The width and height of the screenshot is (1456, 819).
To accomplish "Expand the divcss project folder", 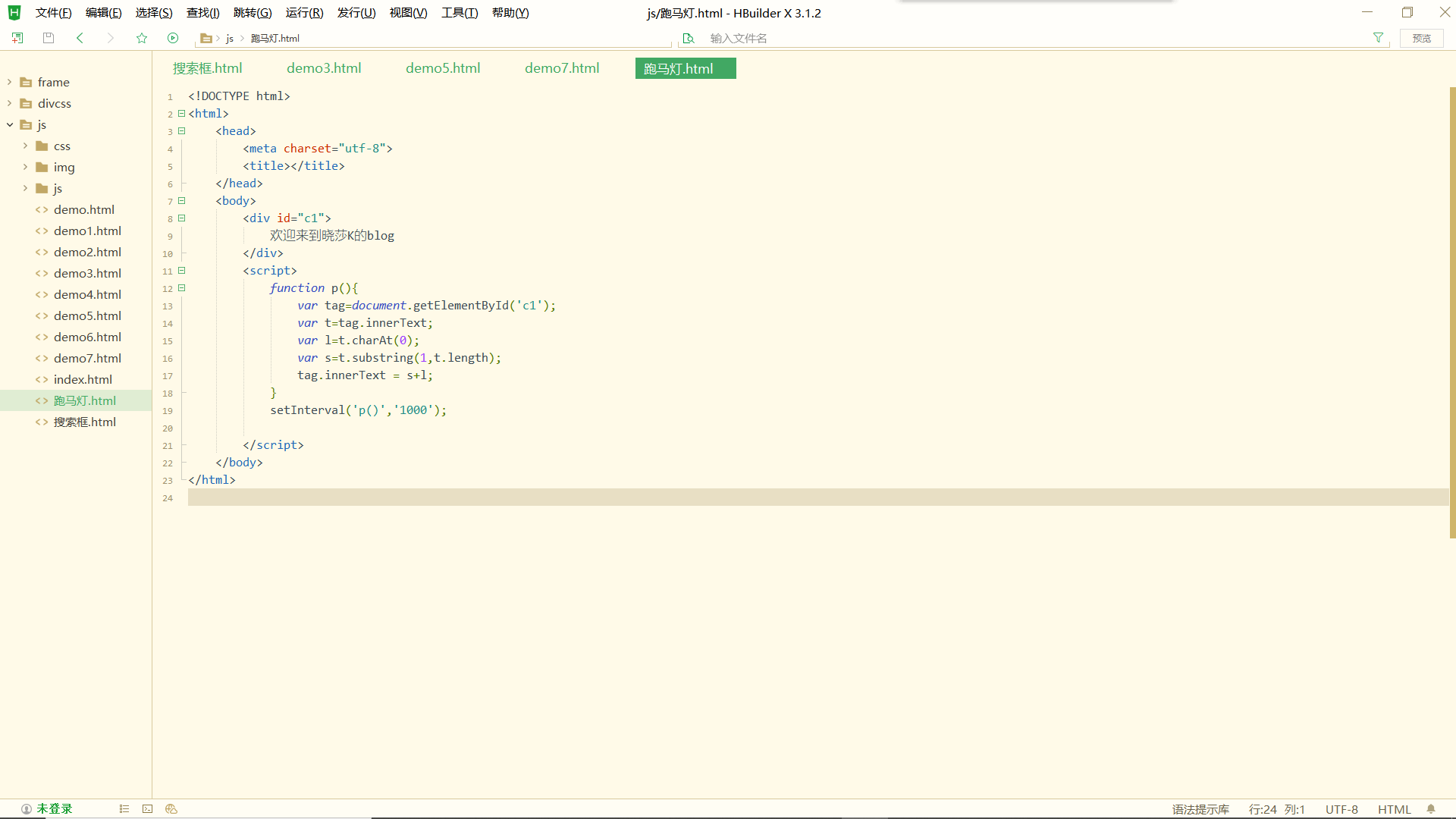I will point(9,103).
